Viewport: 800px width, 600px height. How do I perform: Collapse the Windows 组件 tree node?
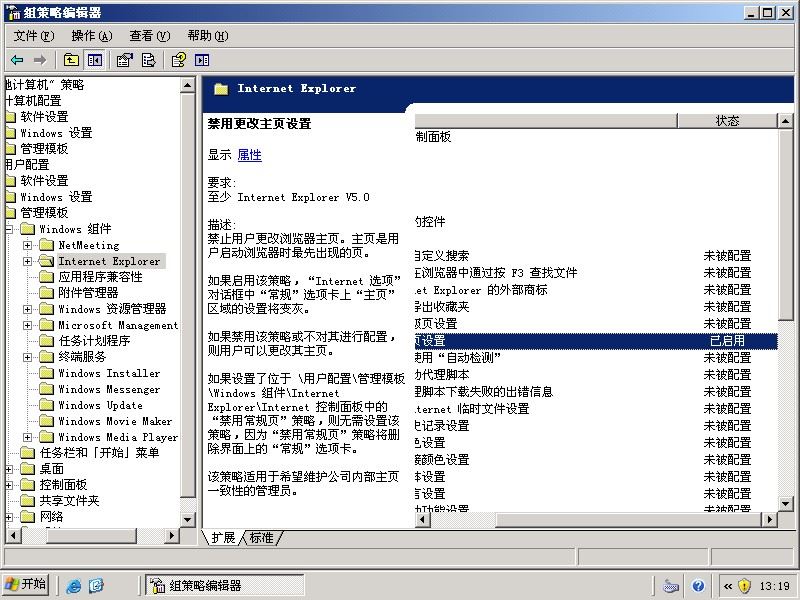(x=9, y=229)
